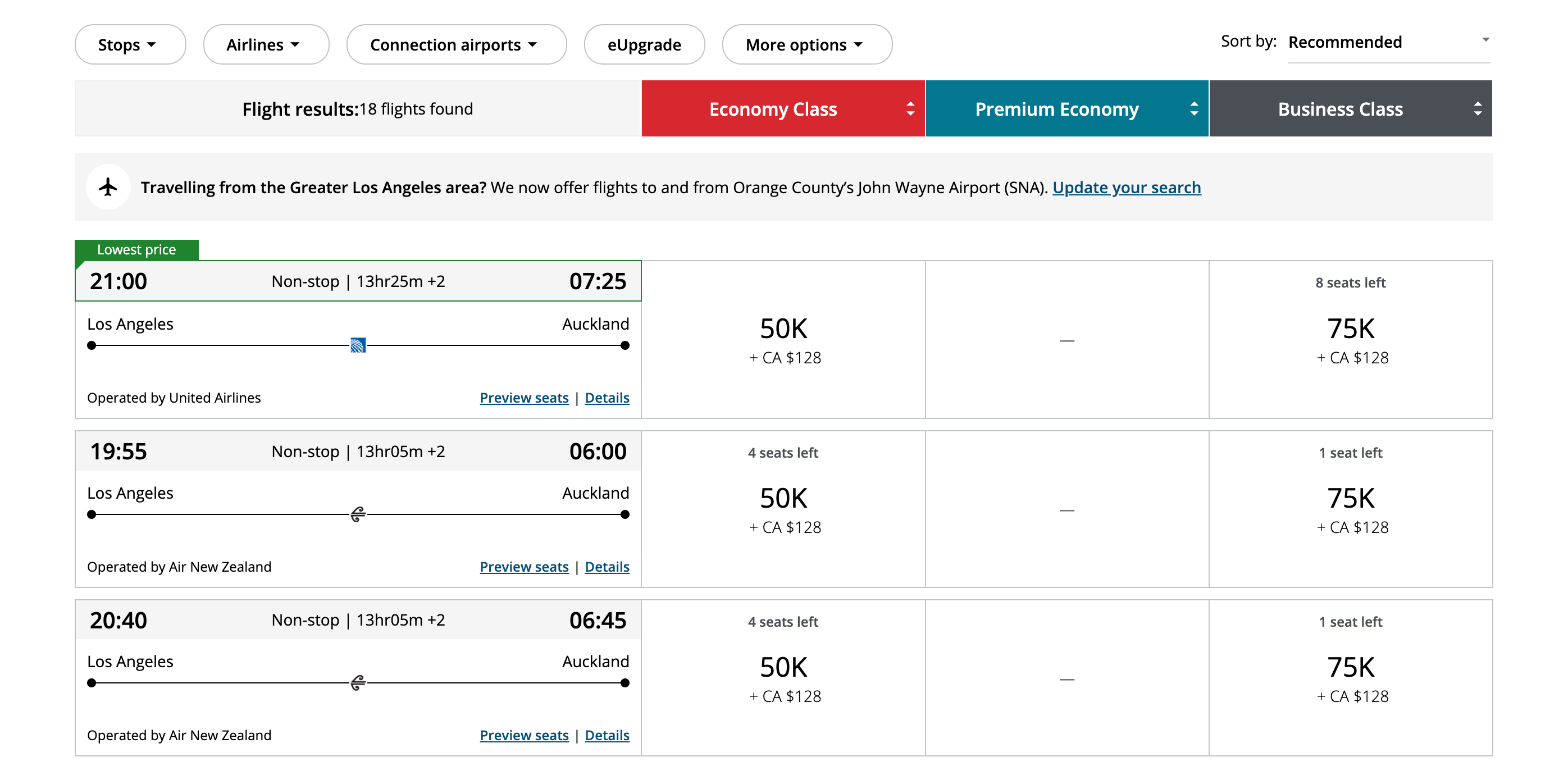The image size is (1568, 766).
Task: Open the Stops filter dropdown
Action: (x=130, y=44)
